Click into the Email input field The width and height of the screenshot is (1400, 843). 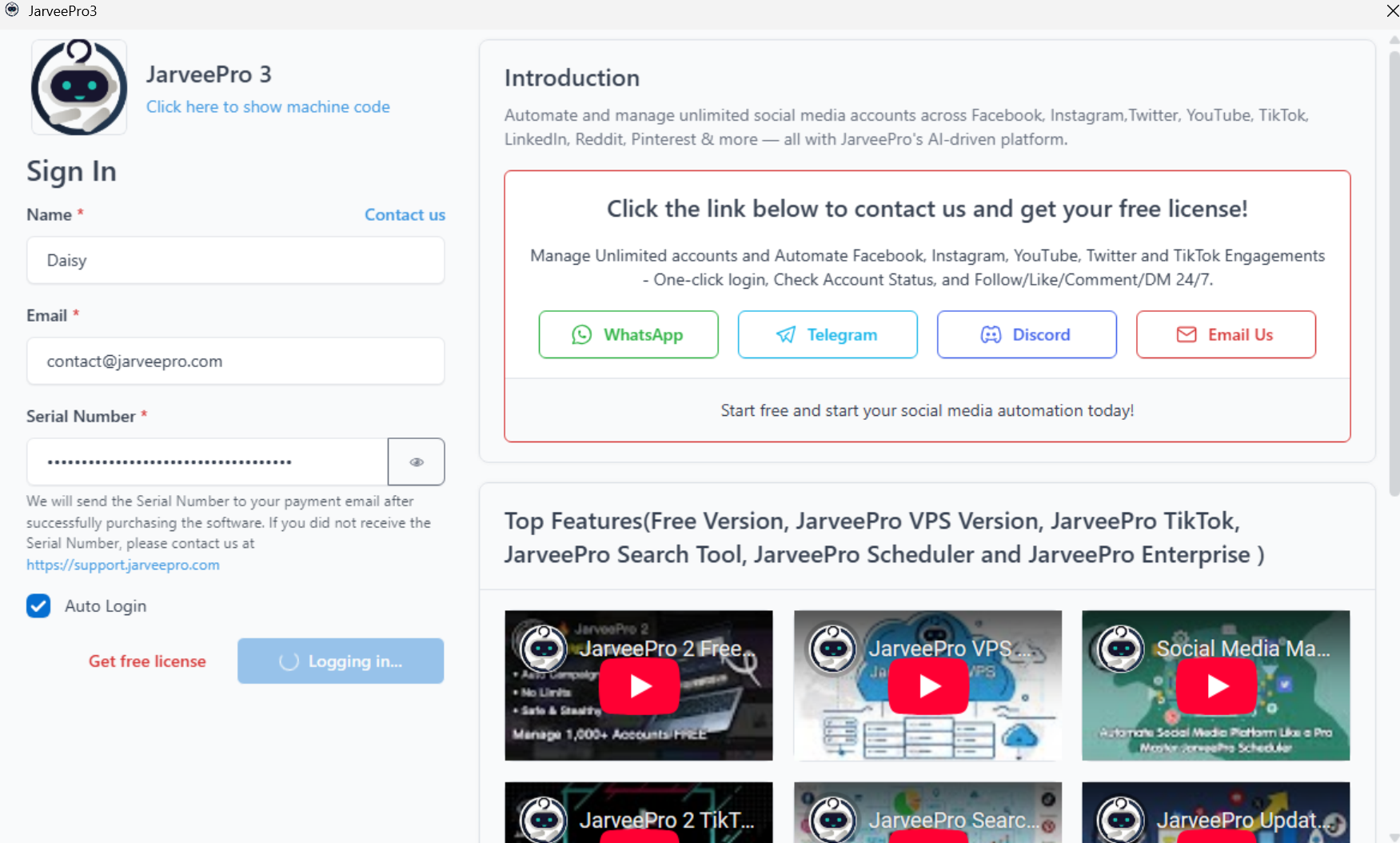point(235,362)
